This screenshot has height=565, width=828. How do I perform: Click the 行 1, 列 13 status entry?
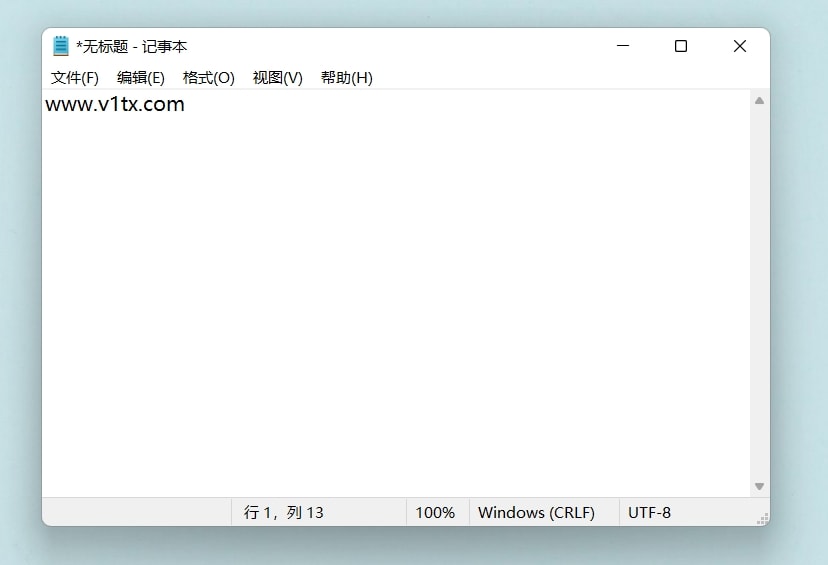(x=284, y=512)
